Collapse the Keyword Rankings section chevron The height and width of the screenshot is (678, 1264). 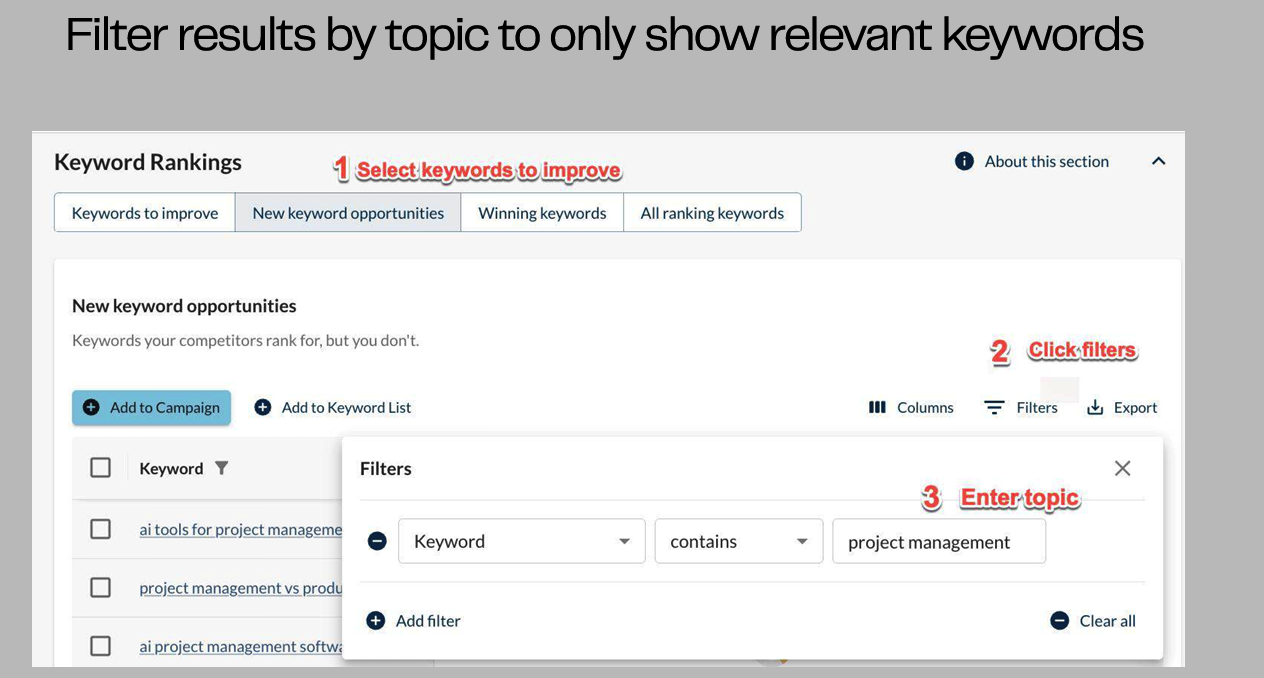click(1158, 161)
